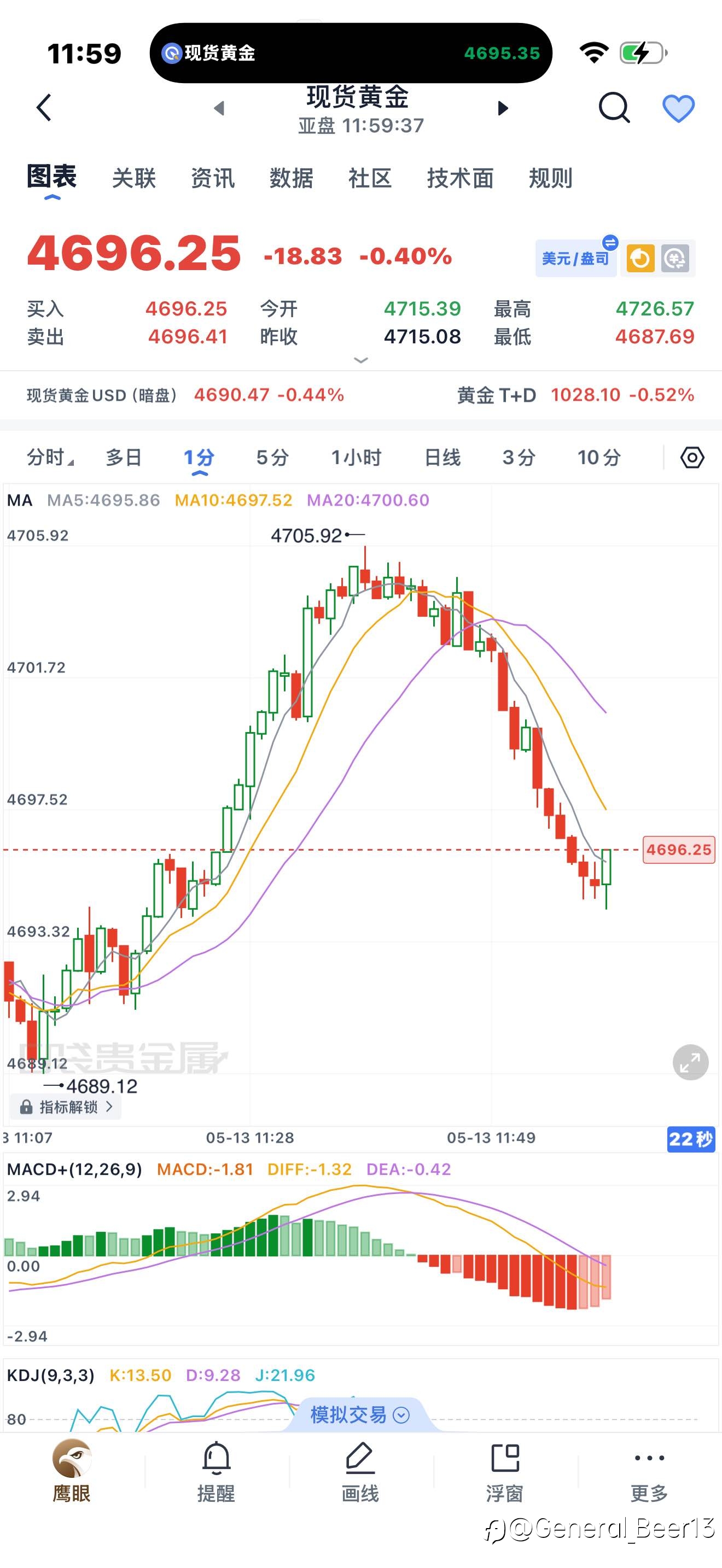Open the 浮窗 floating window icon
The image size is (722, 1568).
[x=505, y=1471]
